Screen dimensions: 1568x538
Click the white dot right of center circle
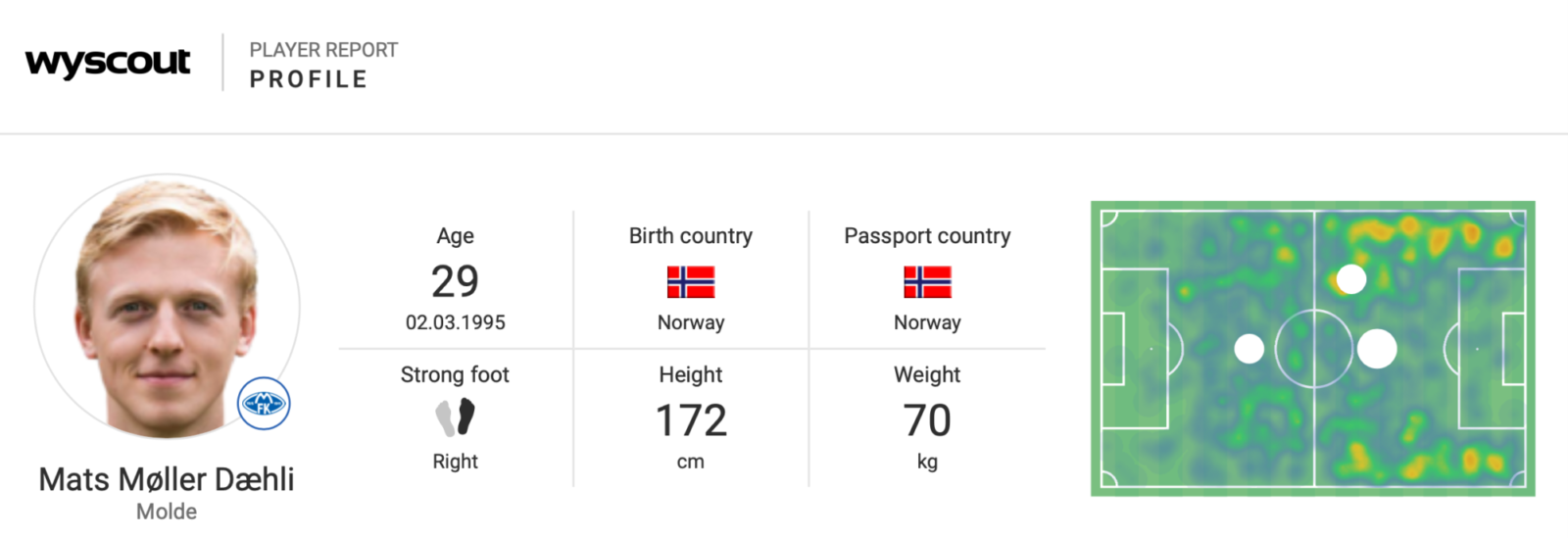pyautogui.click(x=1377, y=349)
